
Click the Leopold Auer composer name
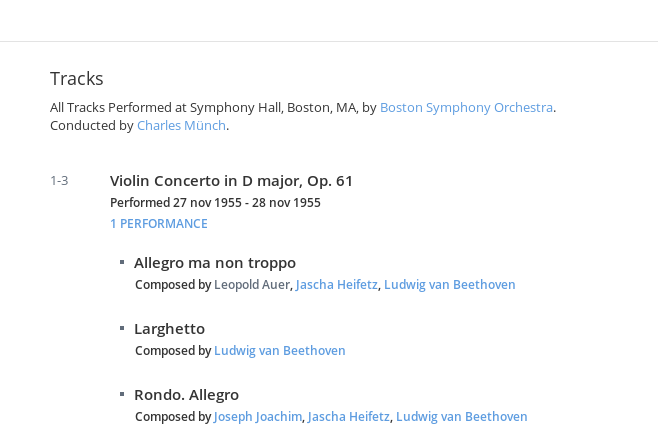coord(252,285)
